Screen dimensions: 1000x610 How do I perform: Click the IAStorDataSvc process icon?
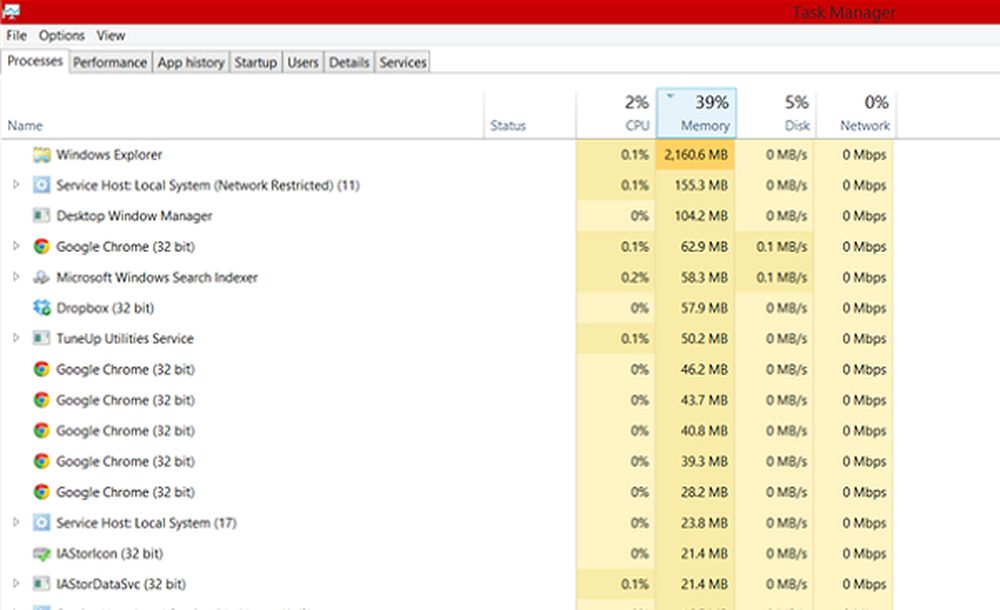tap(41, 584)
